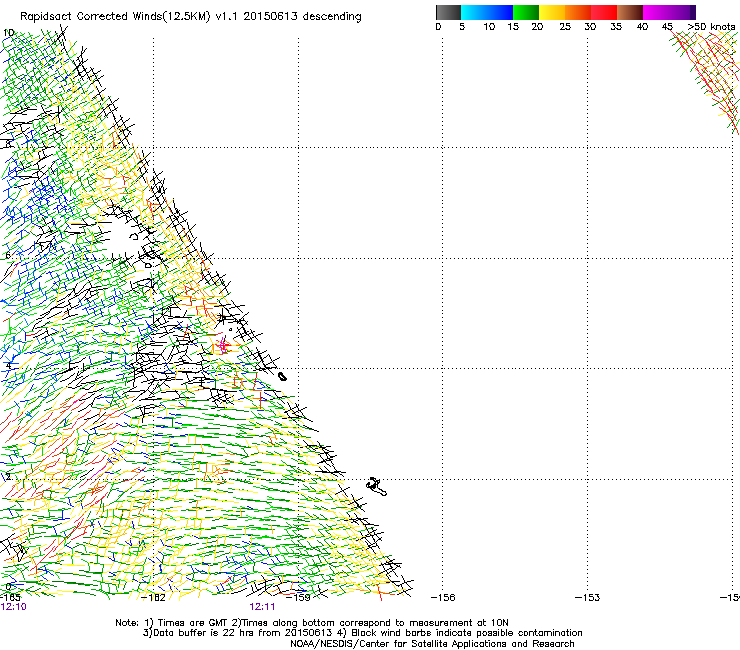Select the green 15-20 knots legend color

526,12
